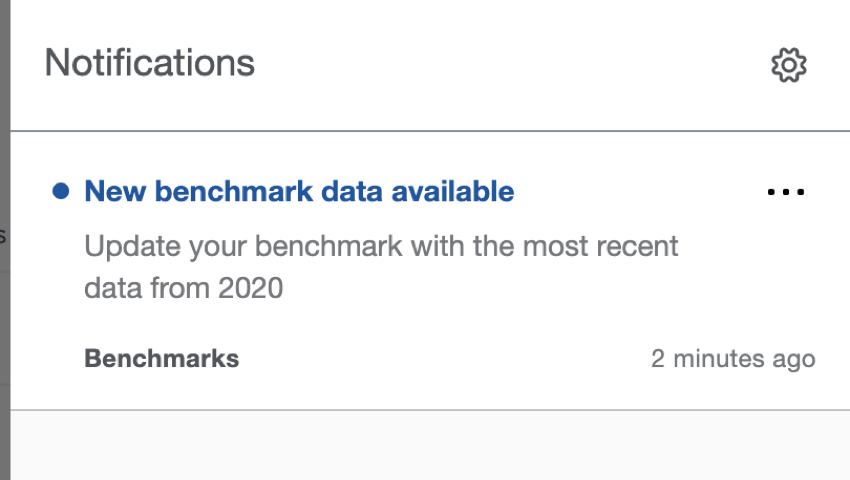
Task: Click the "2 minutes ago" timestamp
Action: point(733,359)
